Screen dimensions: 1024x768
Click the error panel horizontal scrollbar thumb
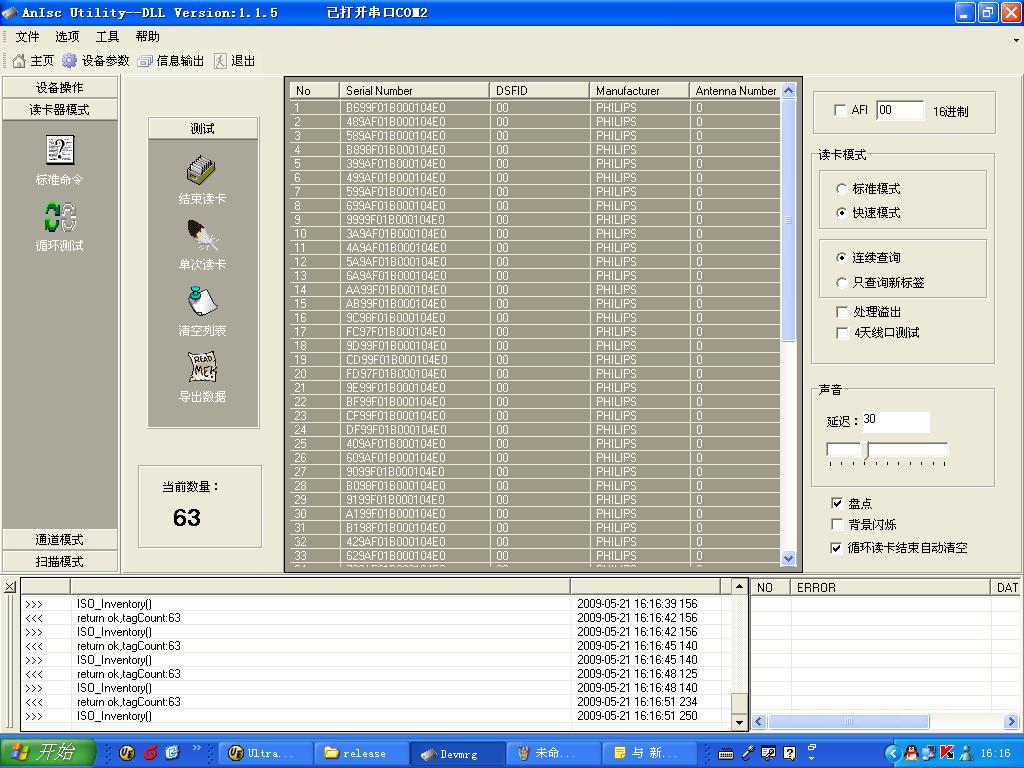tap(849, 722)
